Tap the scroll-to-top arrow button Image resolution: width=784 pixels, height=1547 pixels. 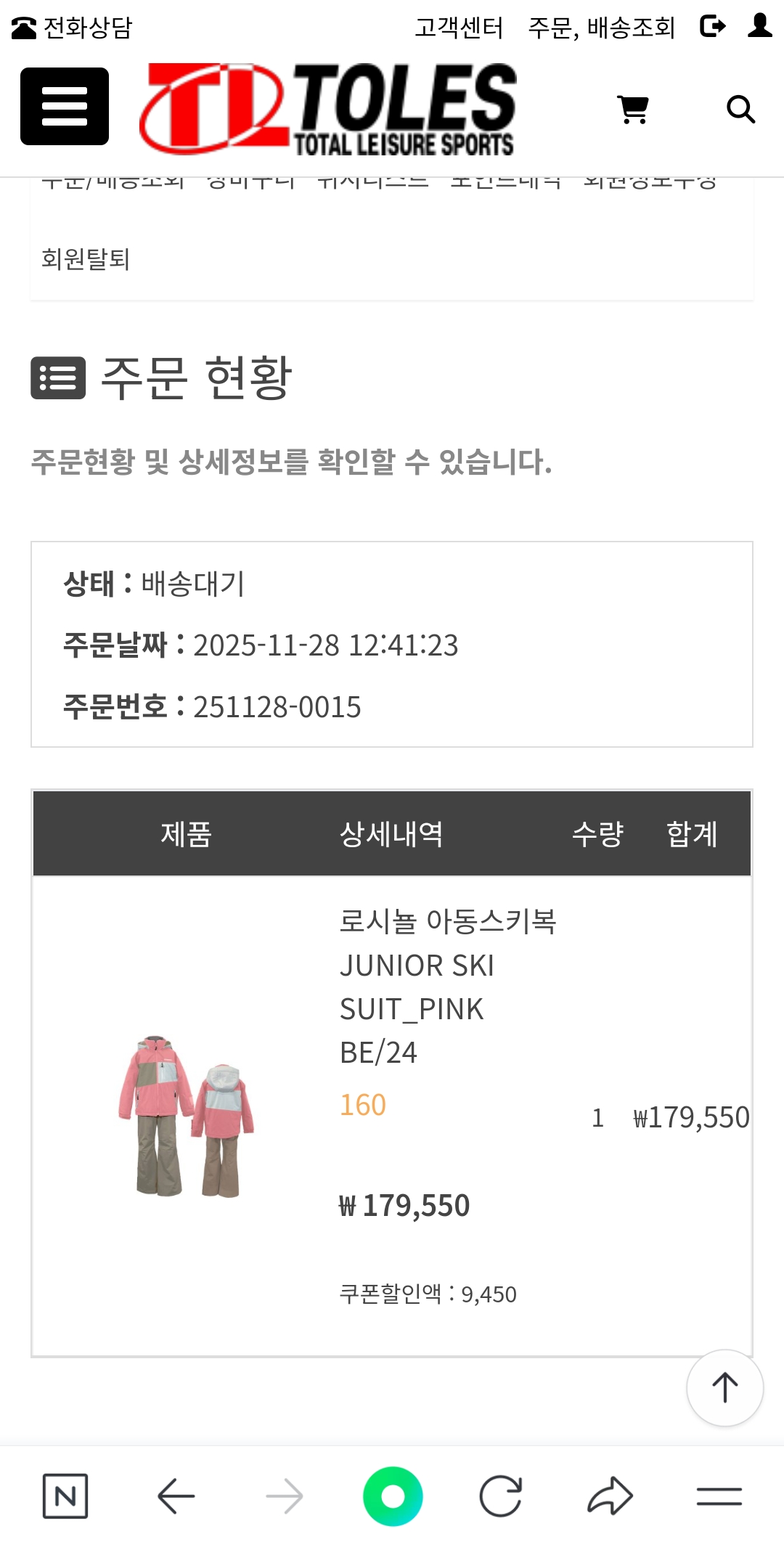coord(724,1387)
